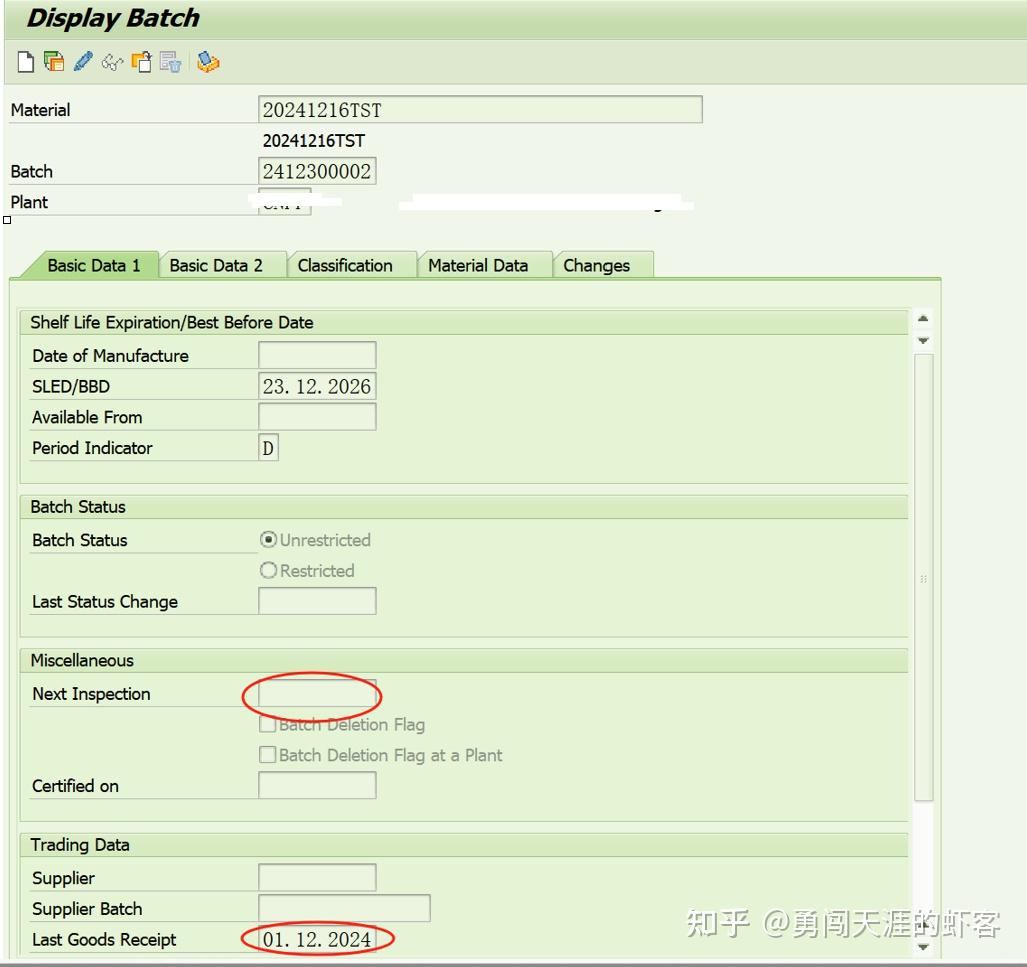This screenshot has width=1027, height=967.
Task: View the Changes tab
Action: [x=597, y=265]
